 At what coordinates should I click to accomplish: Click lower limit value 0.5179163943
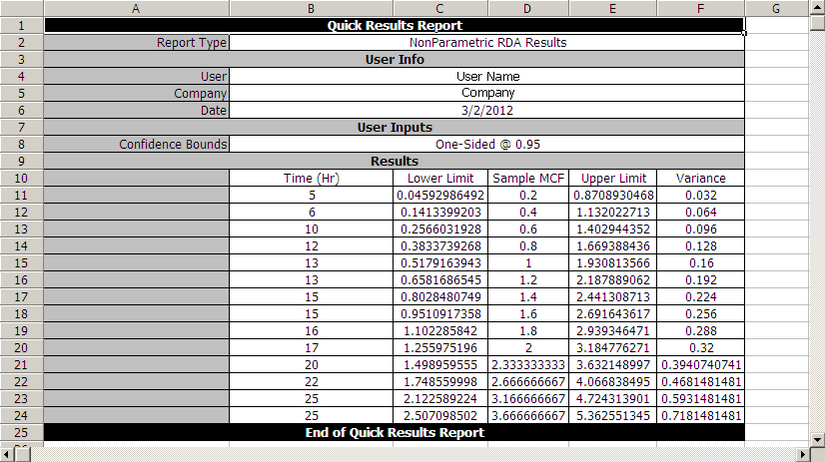coord(440,263)
